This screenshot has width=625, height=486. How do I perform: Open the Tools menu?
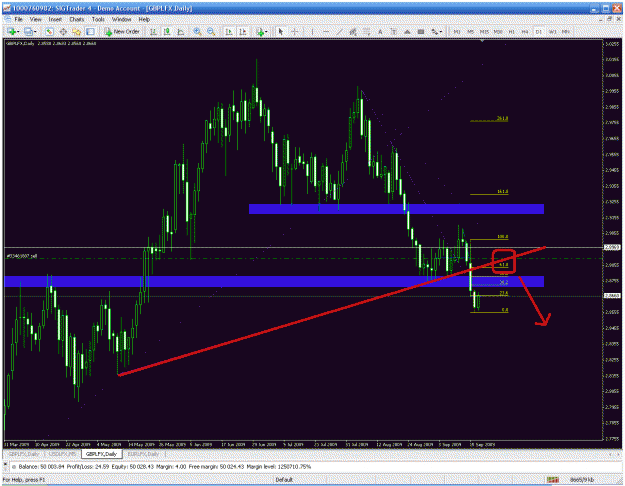point(98,20)
